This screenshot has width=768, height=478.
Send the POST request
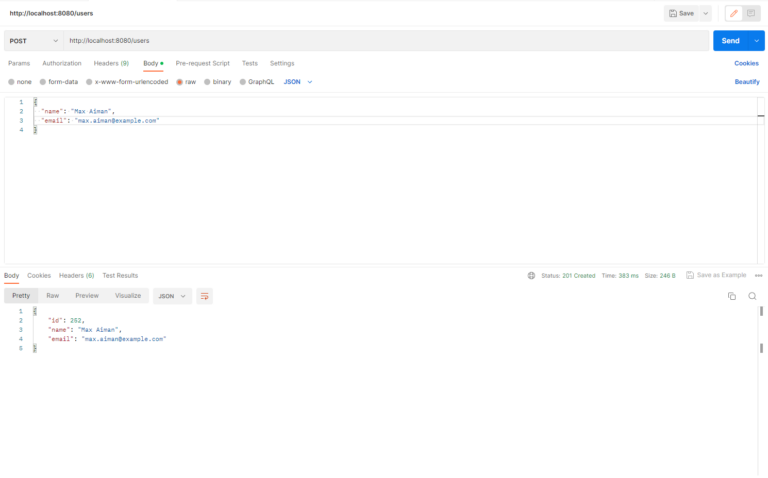730,41
